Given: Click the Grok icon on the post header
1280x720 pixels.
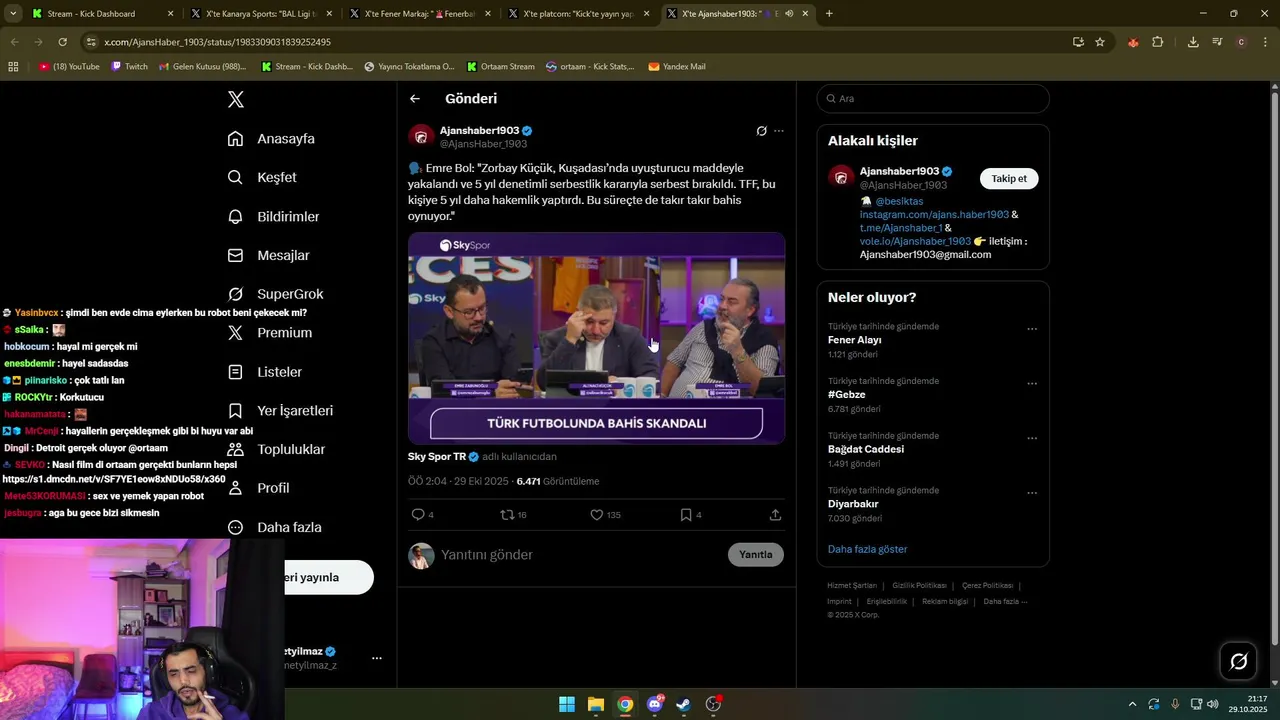Looking at the screenshot, I should 761,131.
